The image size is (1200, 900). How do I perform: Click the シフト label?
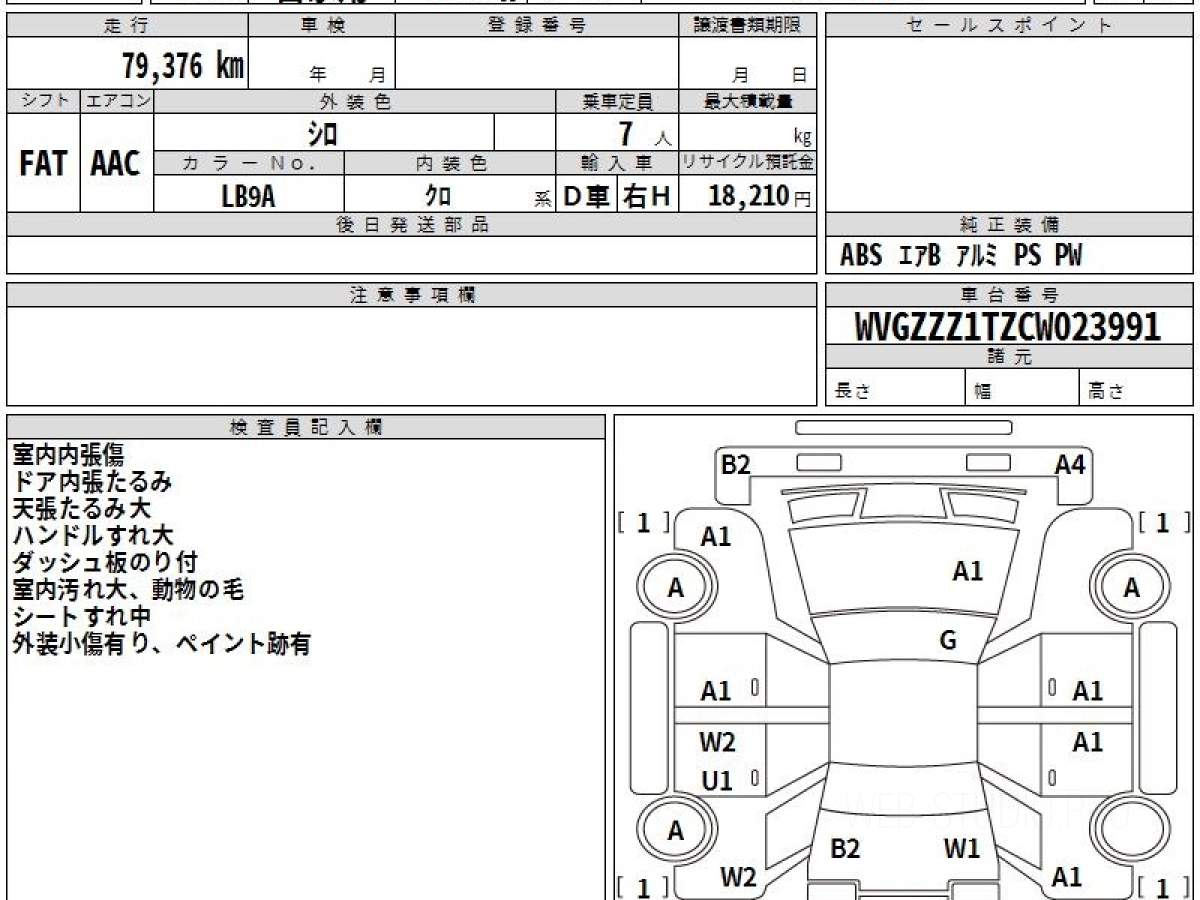pyautogui.click(x=43, y=101)
